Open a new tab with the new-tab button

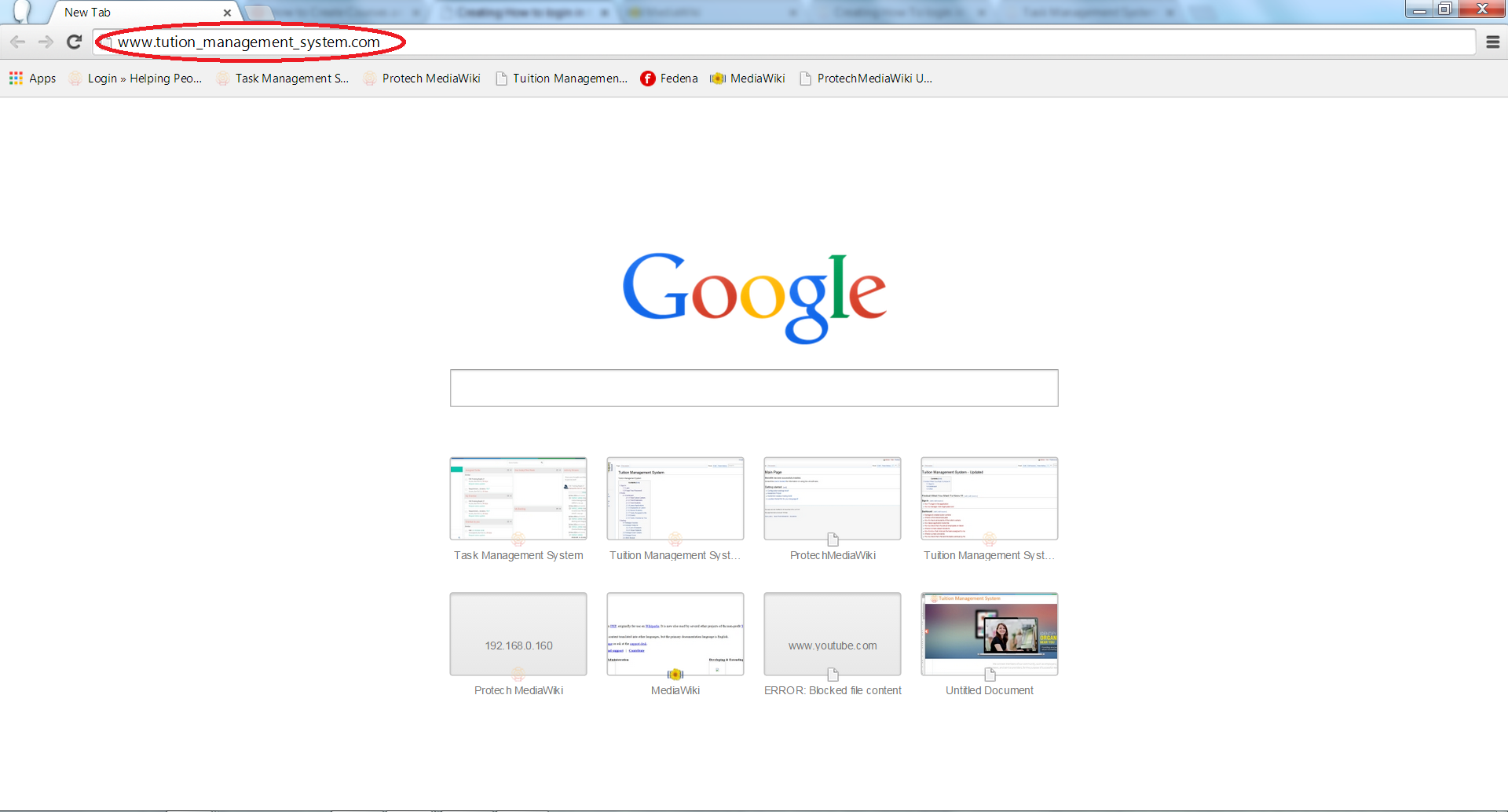258,13
